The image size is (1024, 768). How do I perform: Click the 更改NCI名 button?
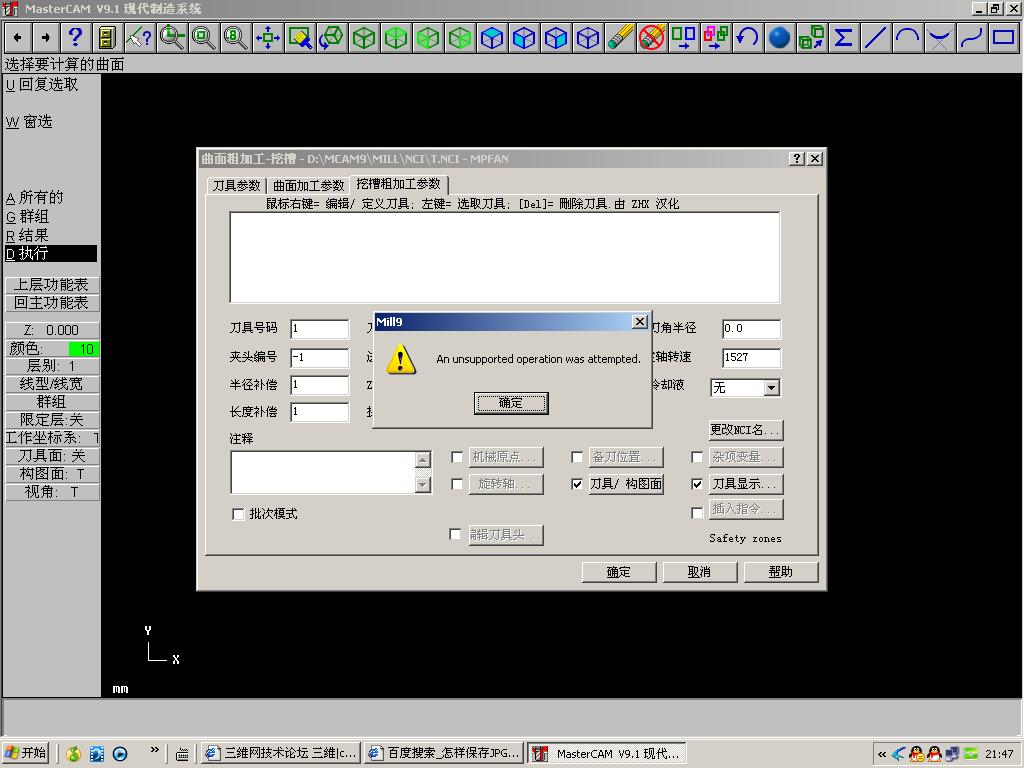(745, 430)
